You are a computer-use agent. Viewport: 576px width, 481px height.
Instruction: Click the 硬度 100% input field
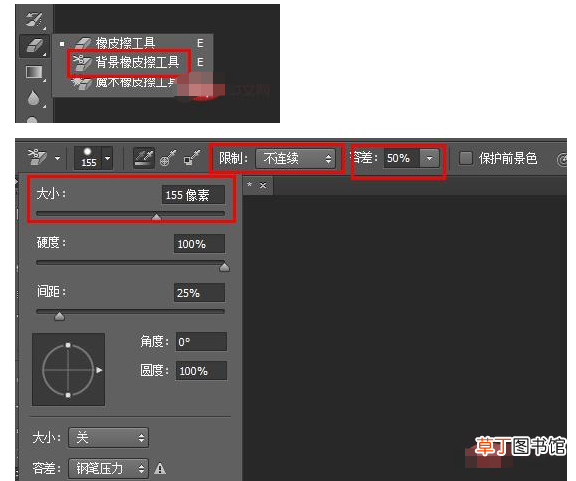coord(199,244)
